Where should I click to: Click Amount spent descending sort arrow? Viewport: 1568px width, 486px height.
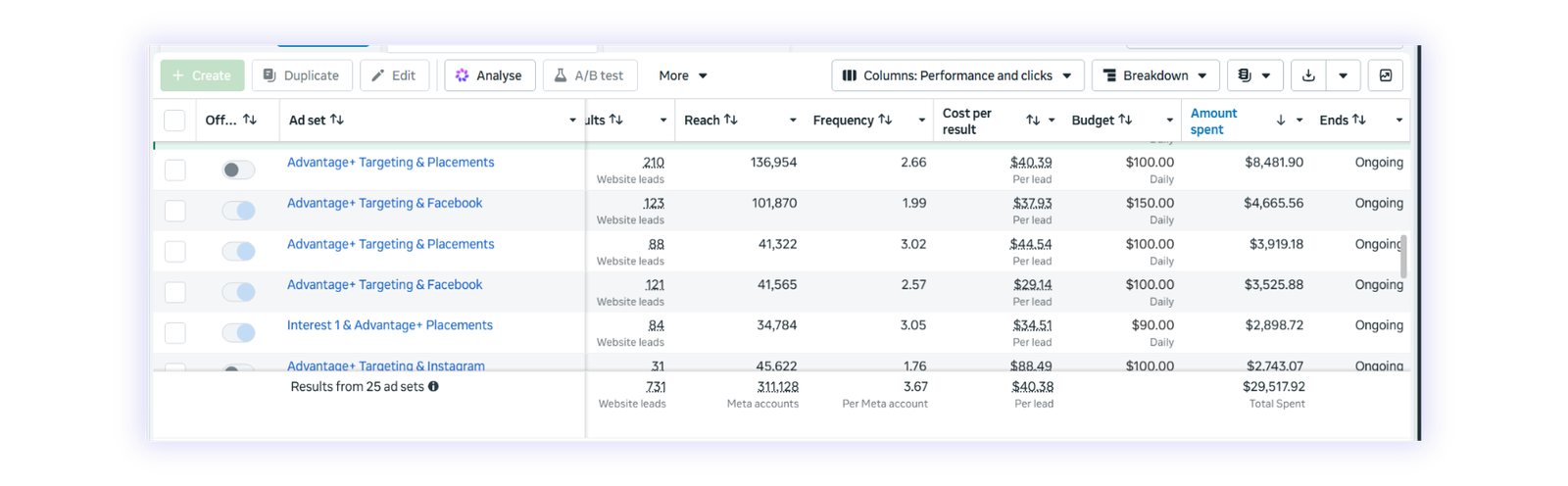tap(1281, 121)
